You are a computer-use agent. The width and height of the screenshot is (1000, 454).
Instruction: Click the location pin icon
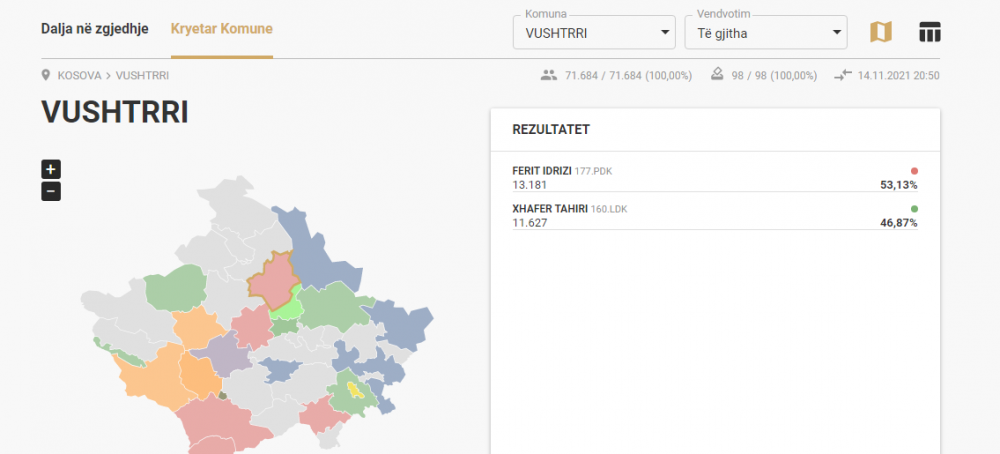click(46, 75)
